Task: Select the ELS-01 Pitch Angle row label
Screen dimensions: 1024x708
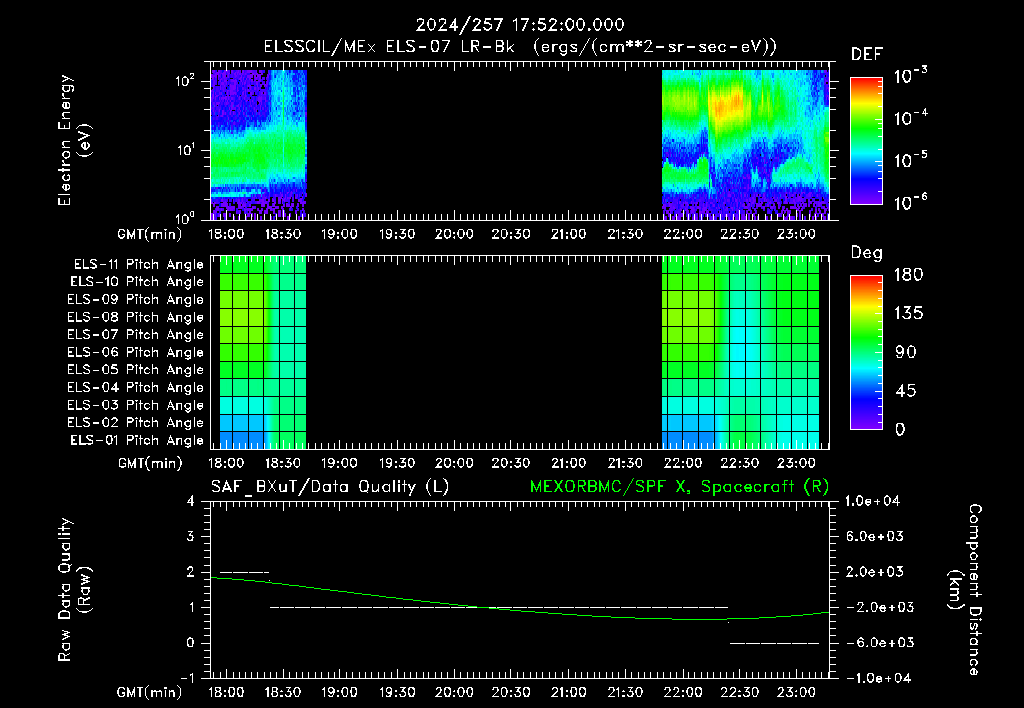Action: click(137, 440)
